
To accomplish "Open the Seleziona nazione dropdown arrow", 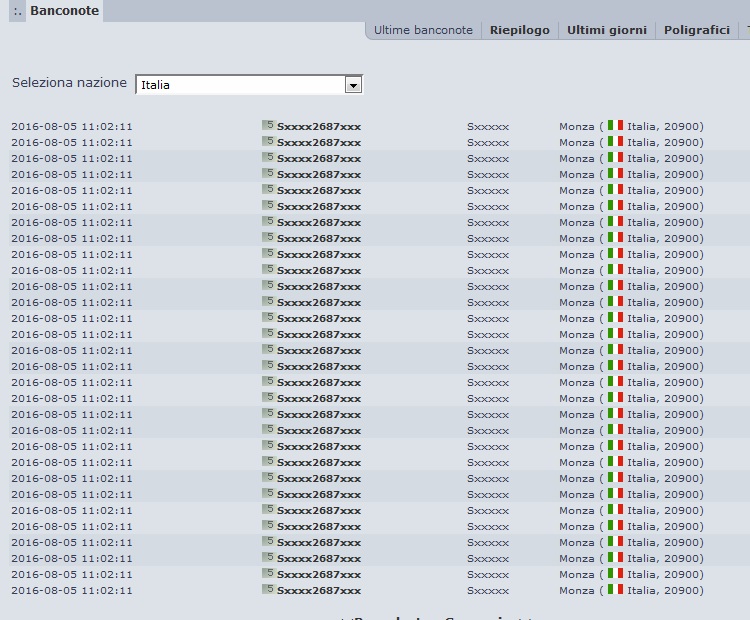I will [353, 85].
